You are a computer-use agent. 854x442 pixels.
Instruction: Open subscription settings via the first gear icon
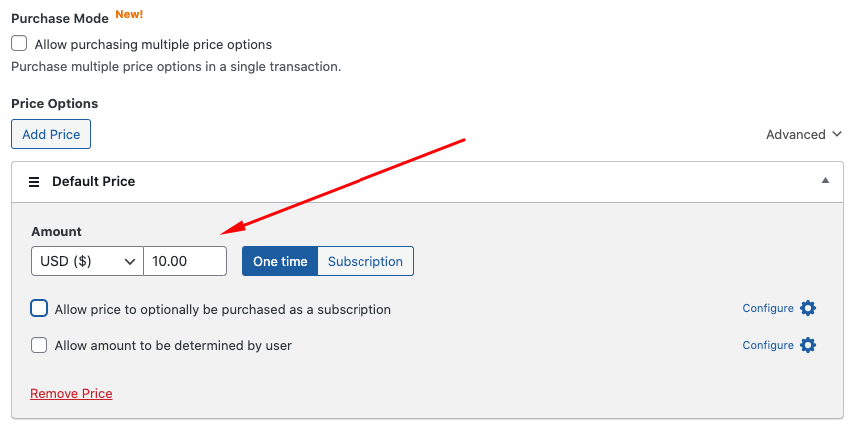[808, 308]
